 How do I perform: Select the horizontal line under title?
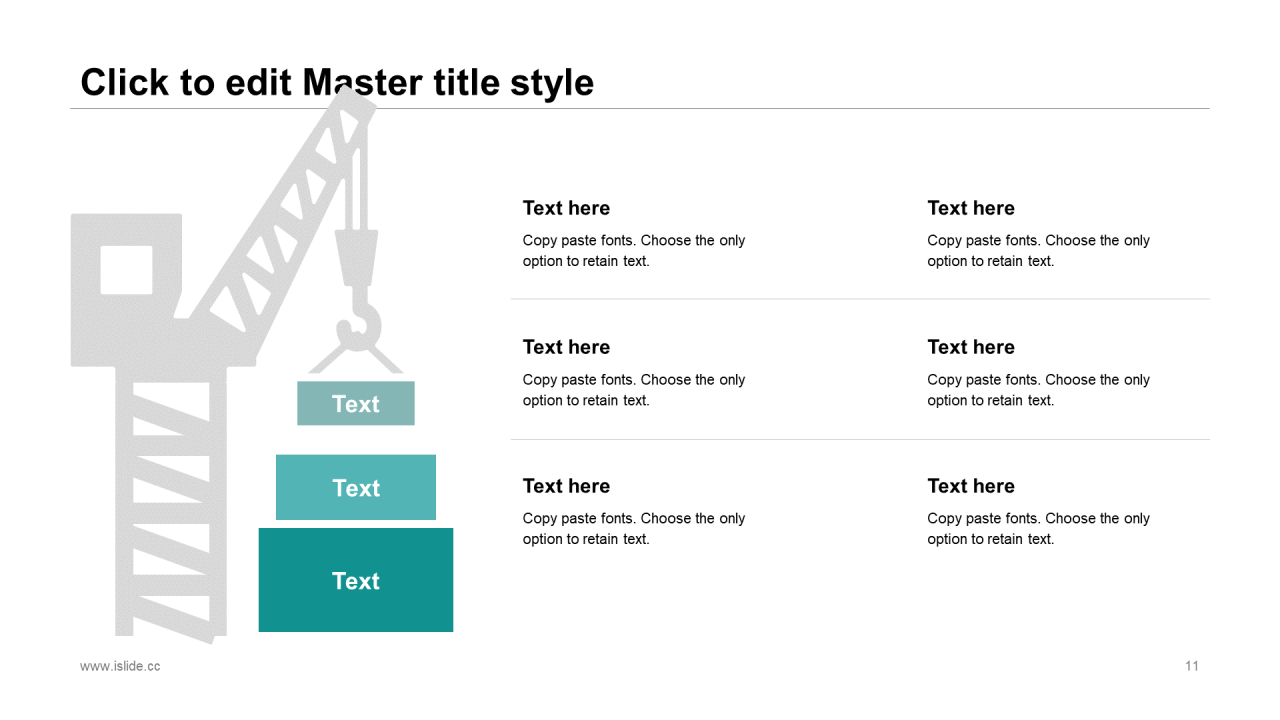(640, 108)
